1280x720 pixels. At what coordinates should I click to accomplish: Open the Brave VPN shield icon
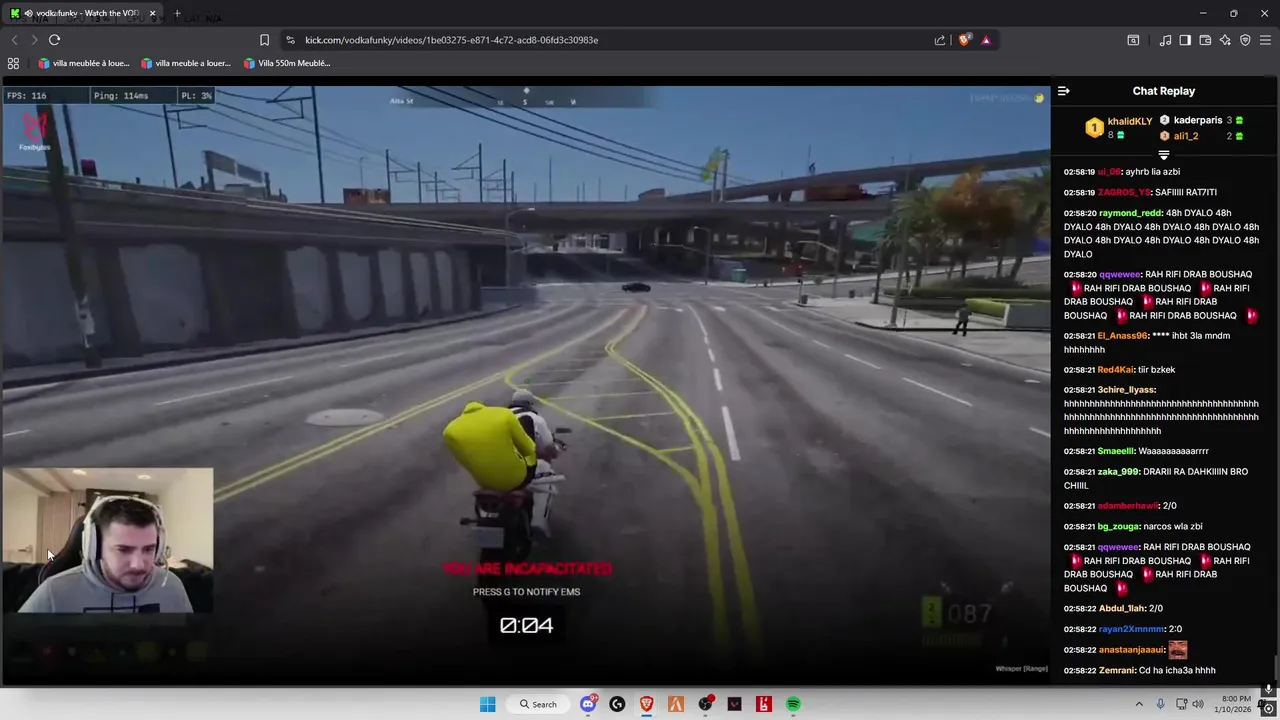1245,40
